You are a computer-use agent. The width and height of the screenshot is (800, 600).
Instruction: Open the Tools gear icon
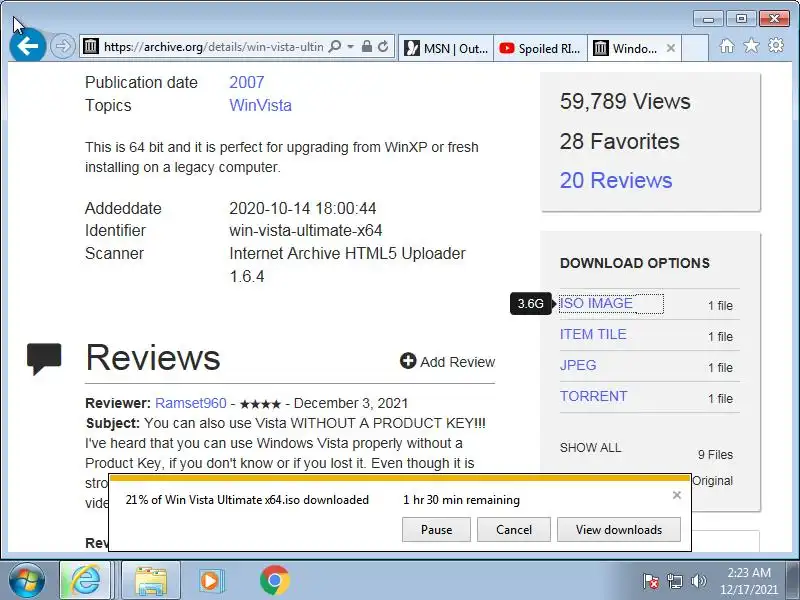(776, 46)
